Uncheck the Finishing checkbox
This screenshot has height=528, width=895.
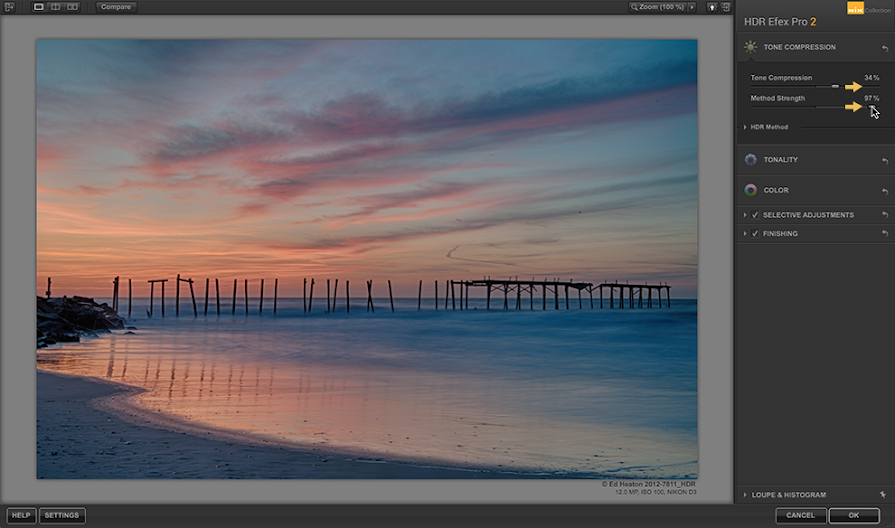[755, 234]
